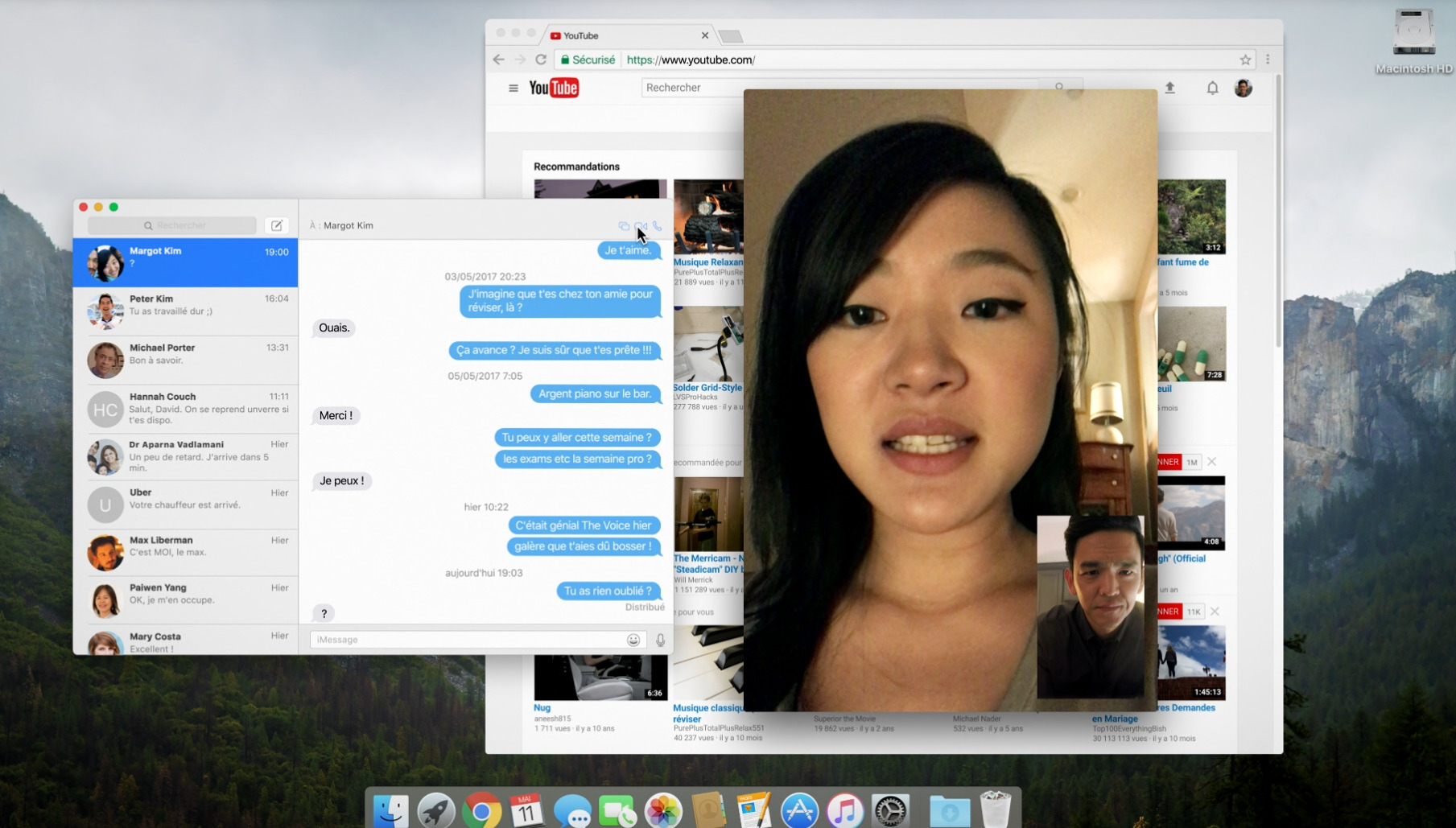Open the Mary Costa conversation
1456x828 pixels.
tap(185, 640)
